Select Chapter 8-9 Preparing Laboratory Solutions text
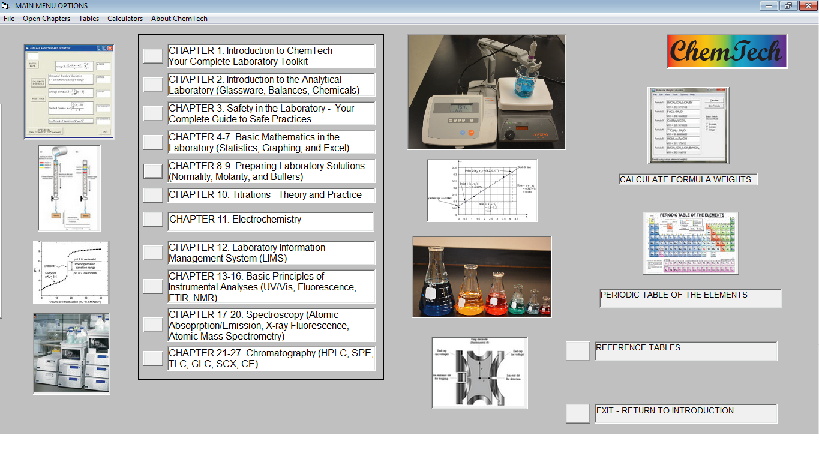 [271, 171]
